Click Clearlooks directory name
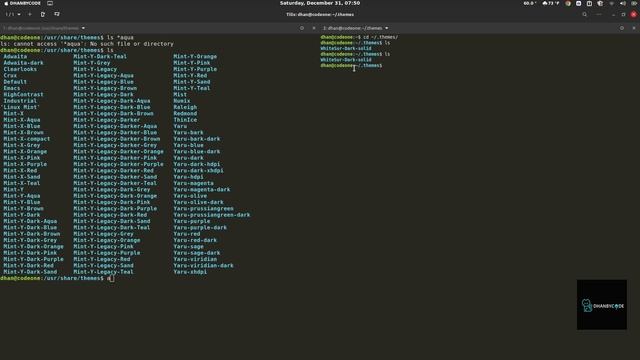The image size is (640, 360). (20, 69)
